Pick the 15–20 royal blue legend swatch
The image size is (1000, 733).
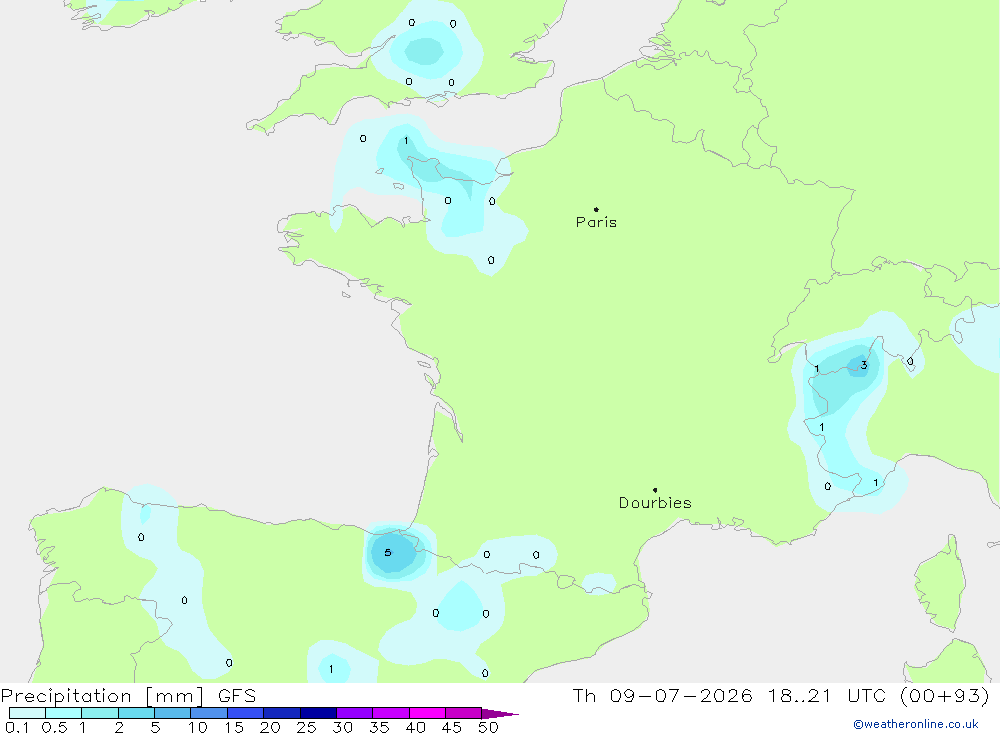[x=245, y=713]
